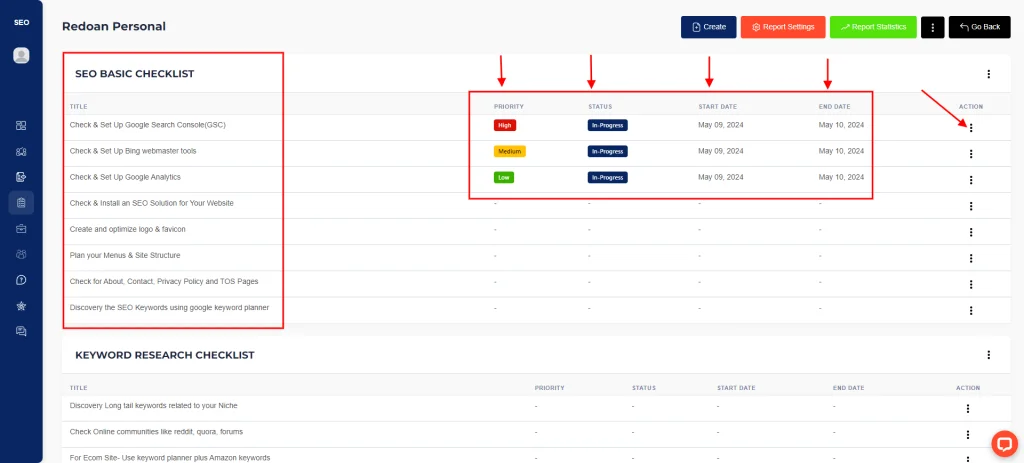Viewport: 1024px width, 463px height.
Task: Open the black three-dot menu beside Report Statistics
Action: (932, 27)
